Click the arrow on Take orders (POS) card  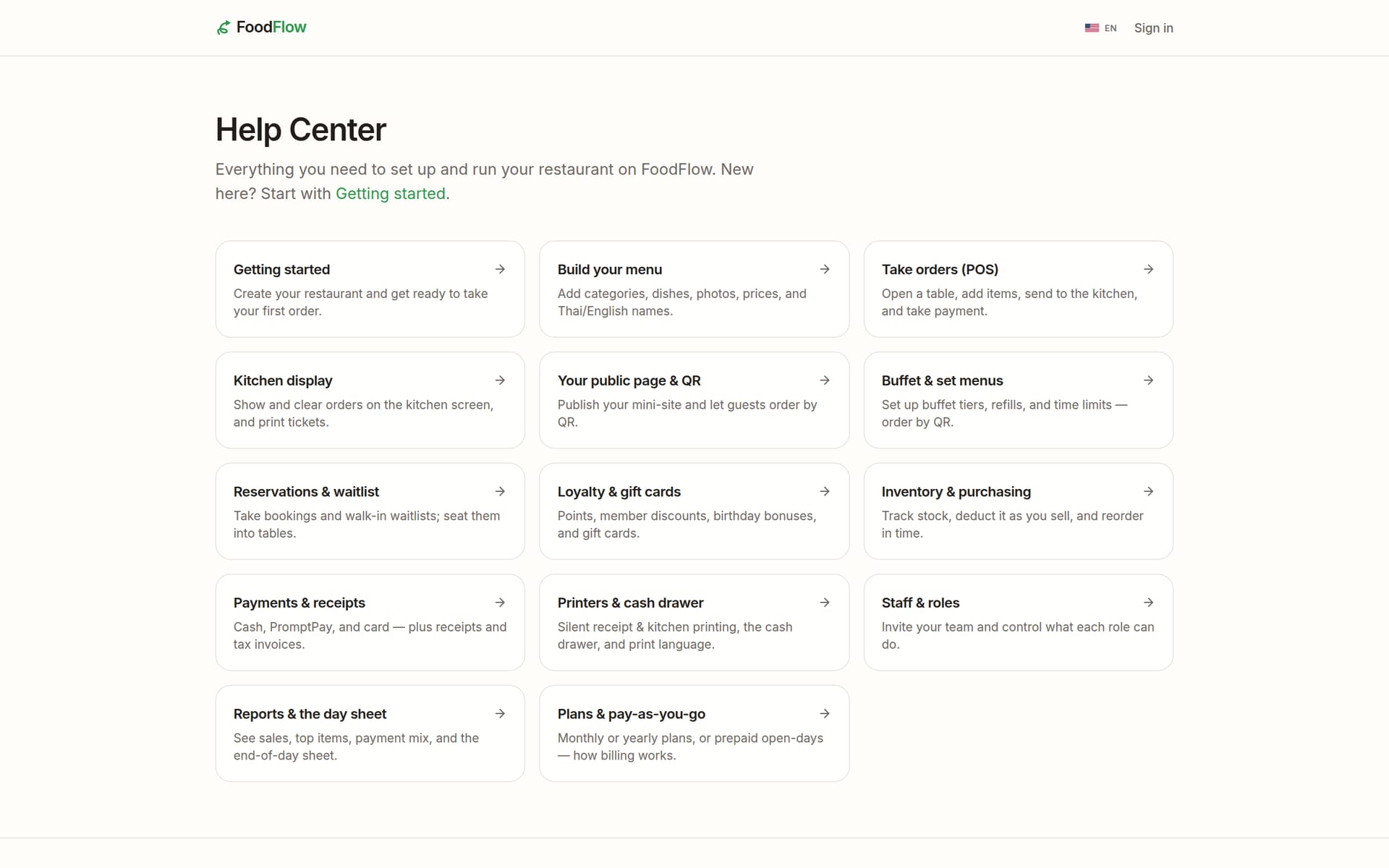click(1149, 269)
